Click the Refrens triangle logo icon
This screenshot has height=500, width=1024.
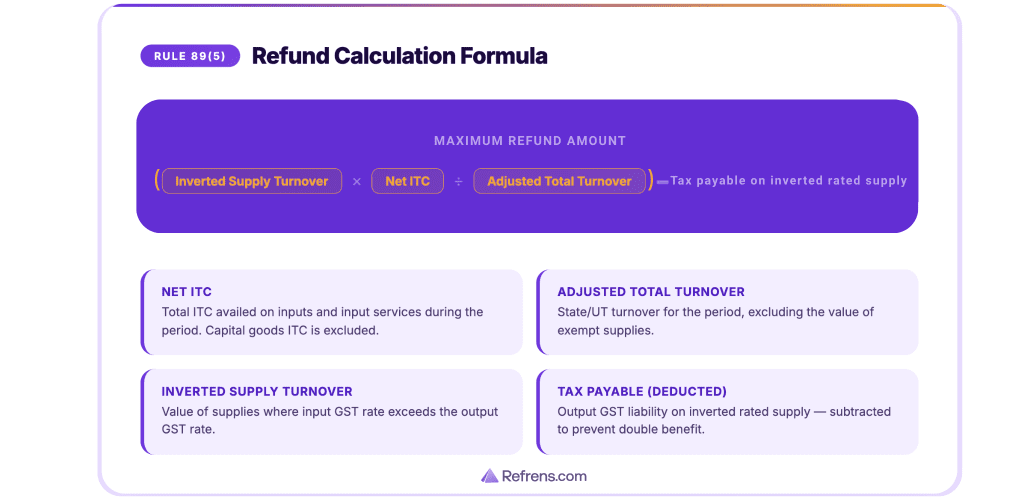[x=489, y=476]
